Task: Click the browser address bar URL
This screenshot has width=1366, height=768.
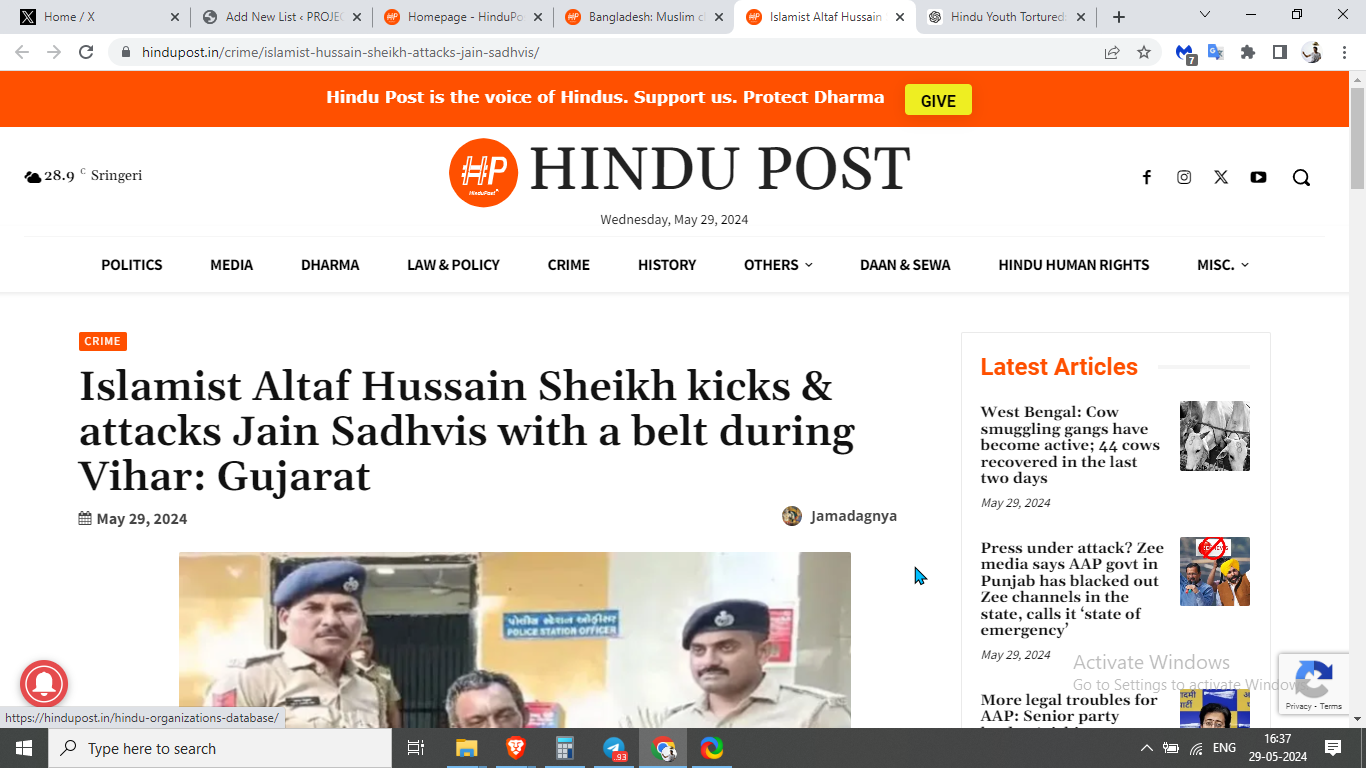Action: (x=340, y=52)
